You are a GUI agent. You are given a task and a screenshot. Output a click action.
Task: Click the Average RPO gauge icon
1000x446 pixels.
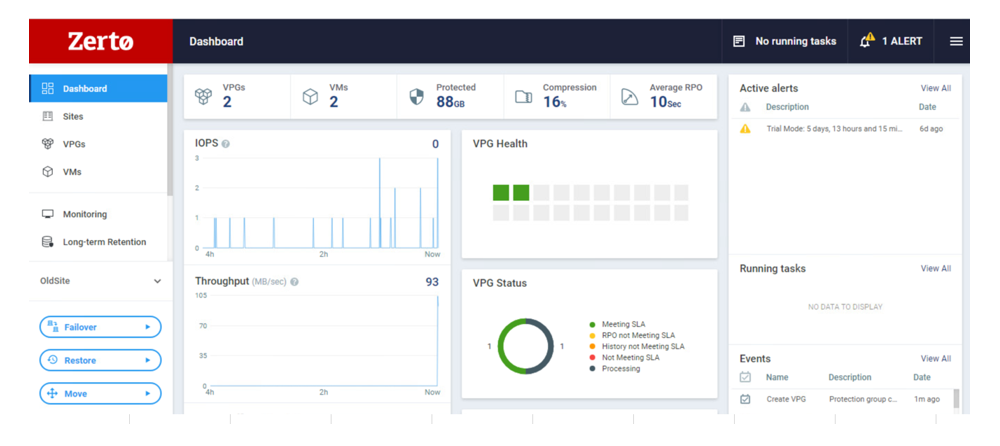(629, 97)
